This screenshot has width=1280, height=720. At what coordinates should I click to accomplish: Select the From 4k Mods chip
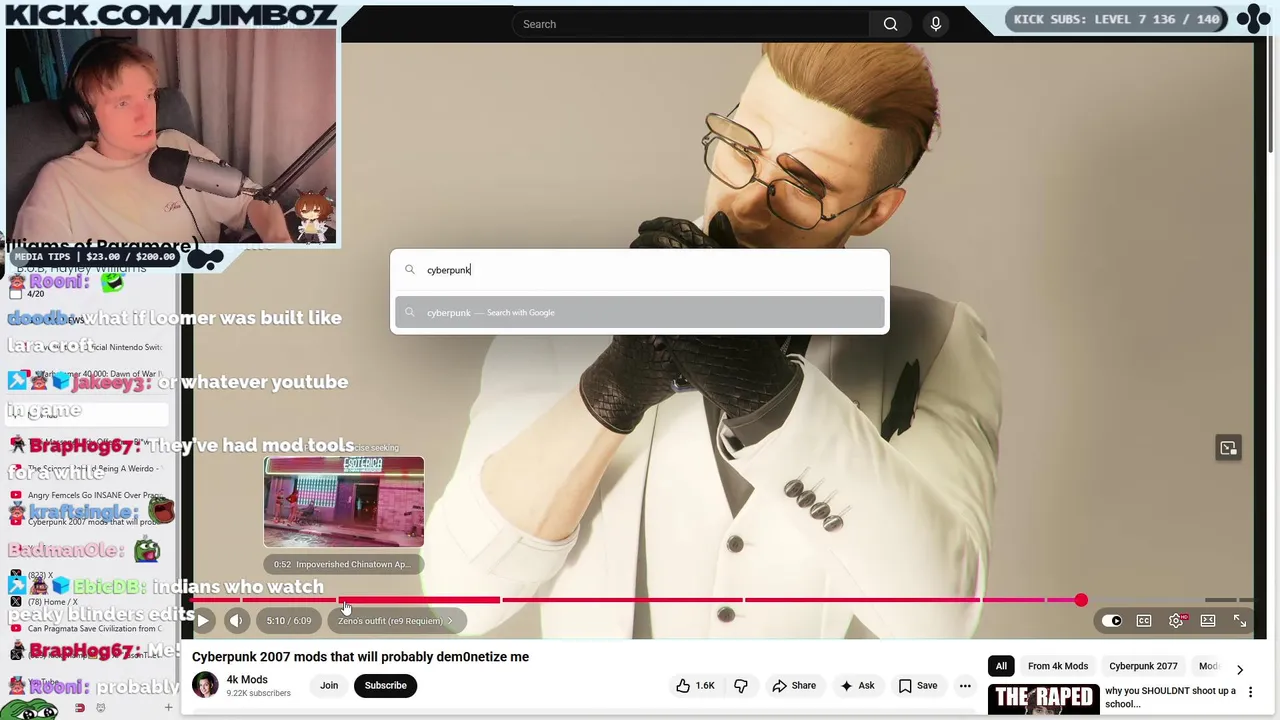coord(1058,666)
